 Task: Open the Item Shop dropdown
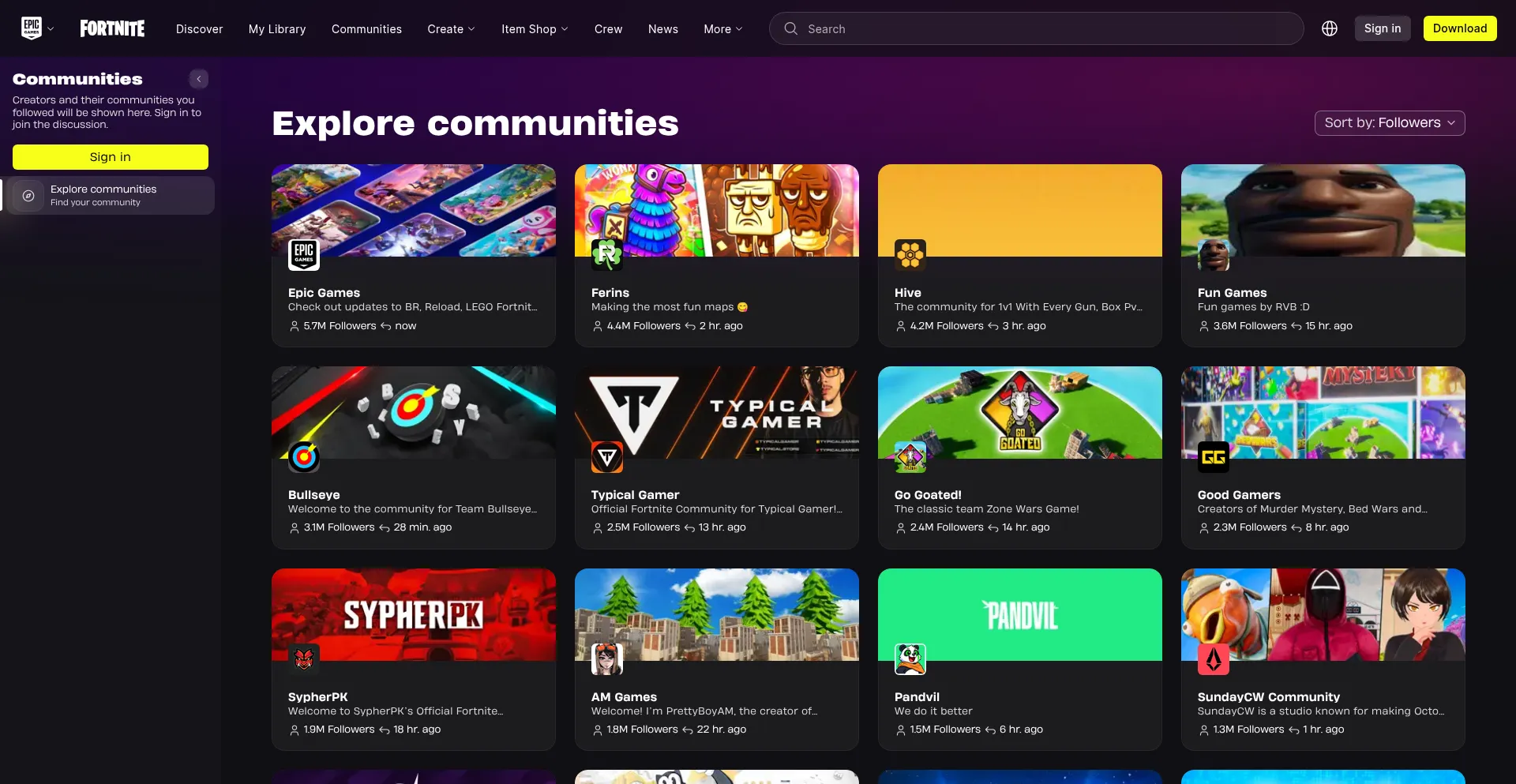pos(535,28)
